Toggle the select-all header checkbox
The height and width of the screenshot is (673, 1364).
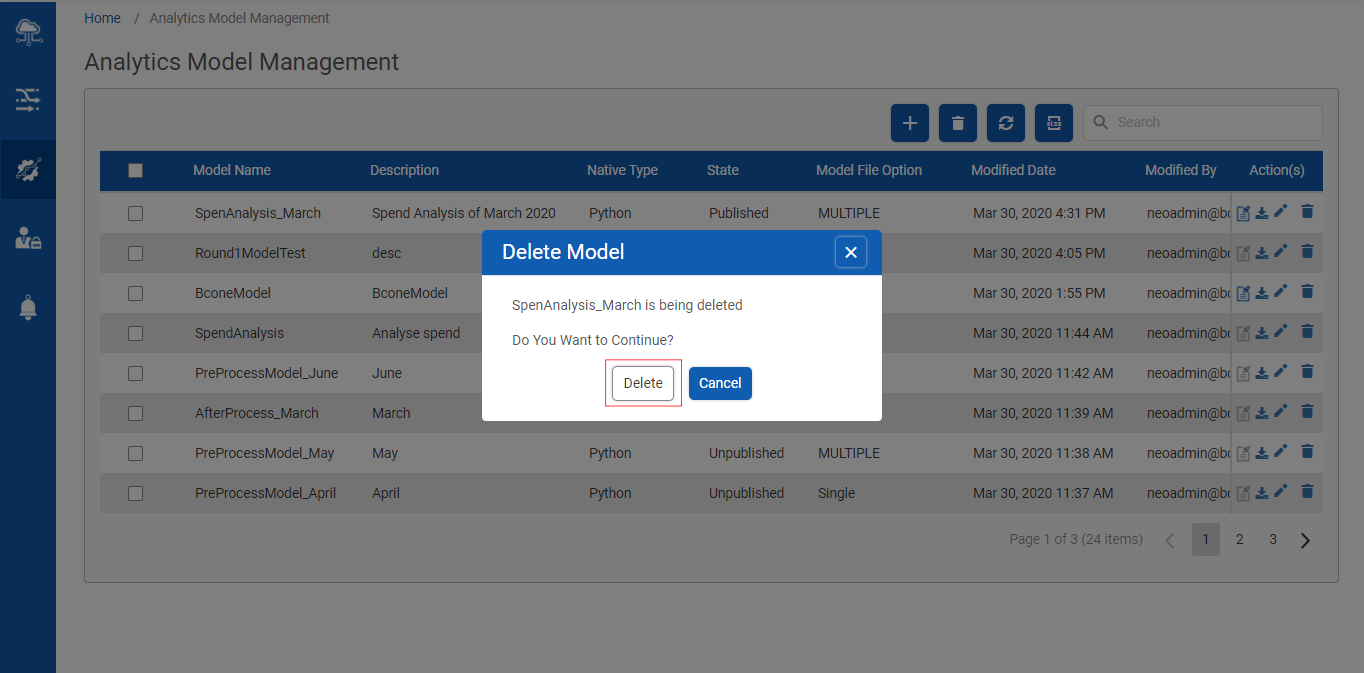(136, 171)
